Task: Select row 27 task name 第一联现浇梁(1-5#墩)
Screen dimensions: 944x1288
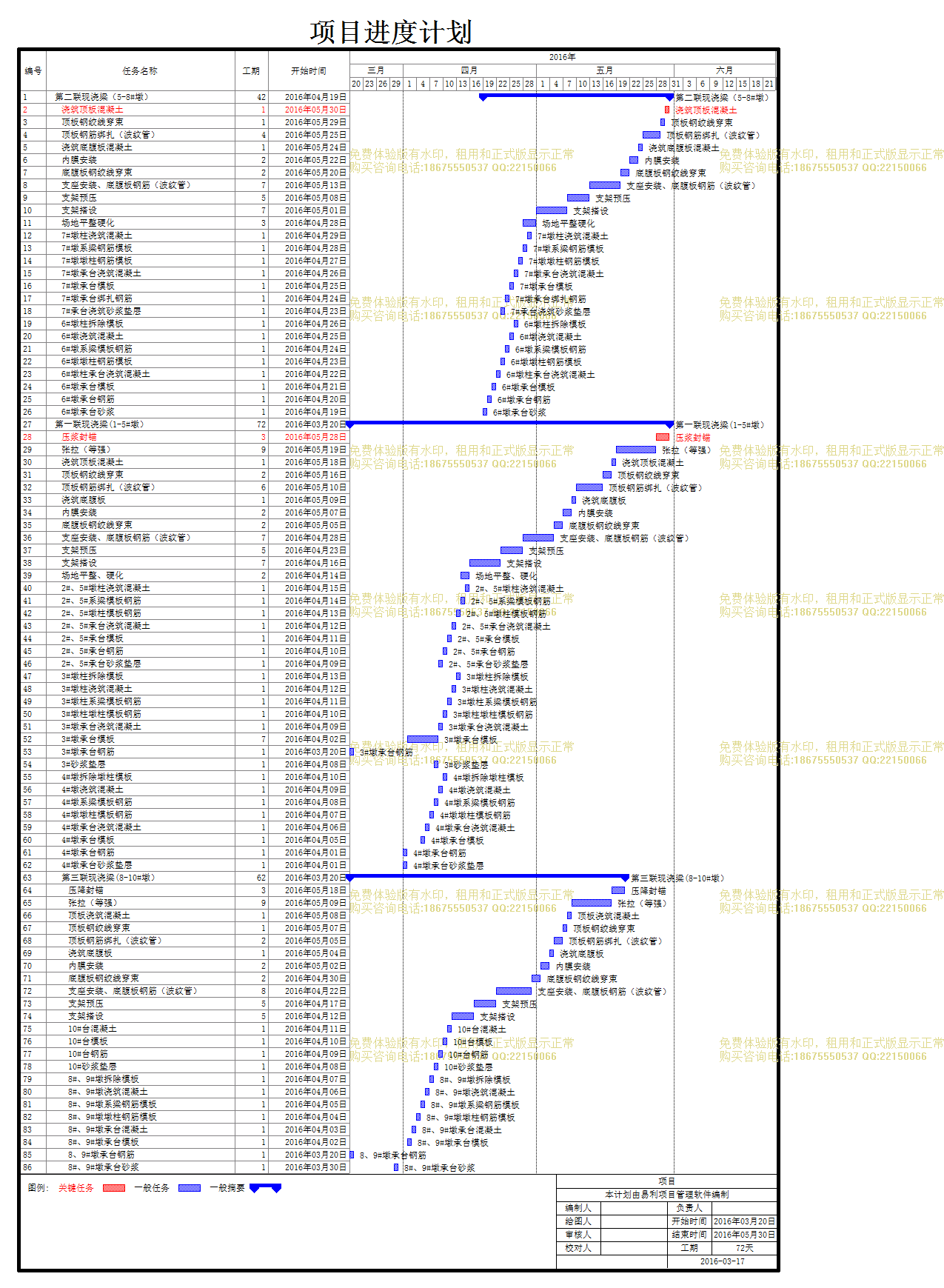Action: 99,424
